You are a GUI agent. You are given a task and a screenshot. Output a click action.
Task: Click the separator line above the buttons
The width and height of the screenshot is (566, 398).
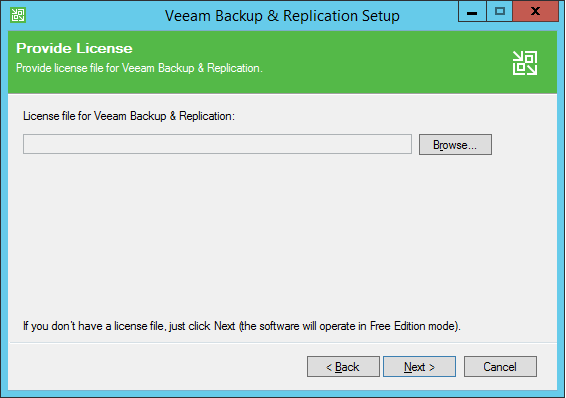pos(283,342)
